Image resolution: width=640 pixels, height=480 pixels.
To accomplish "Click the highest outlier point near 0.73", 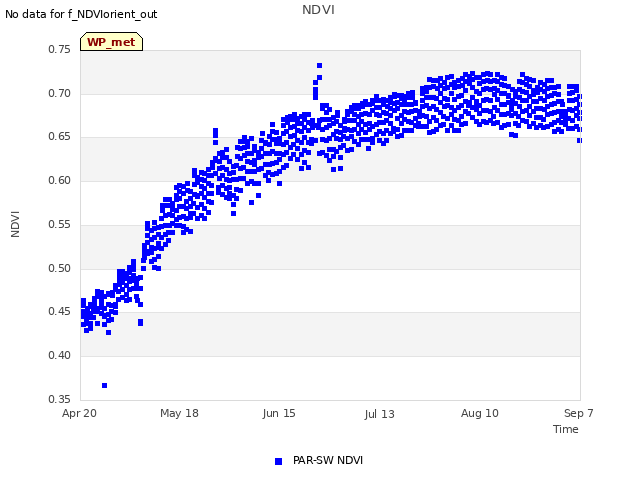I will pos(320,66).
